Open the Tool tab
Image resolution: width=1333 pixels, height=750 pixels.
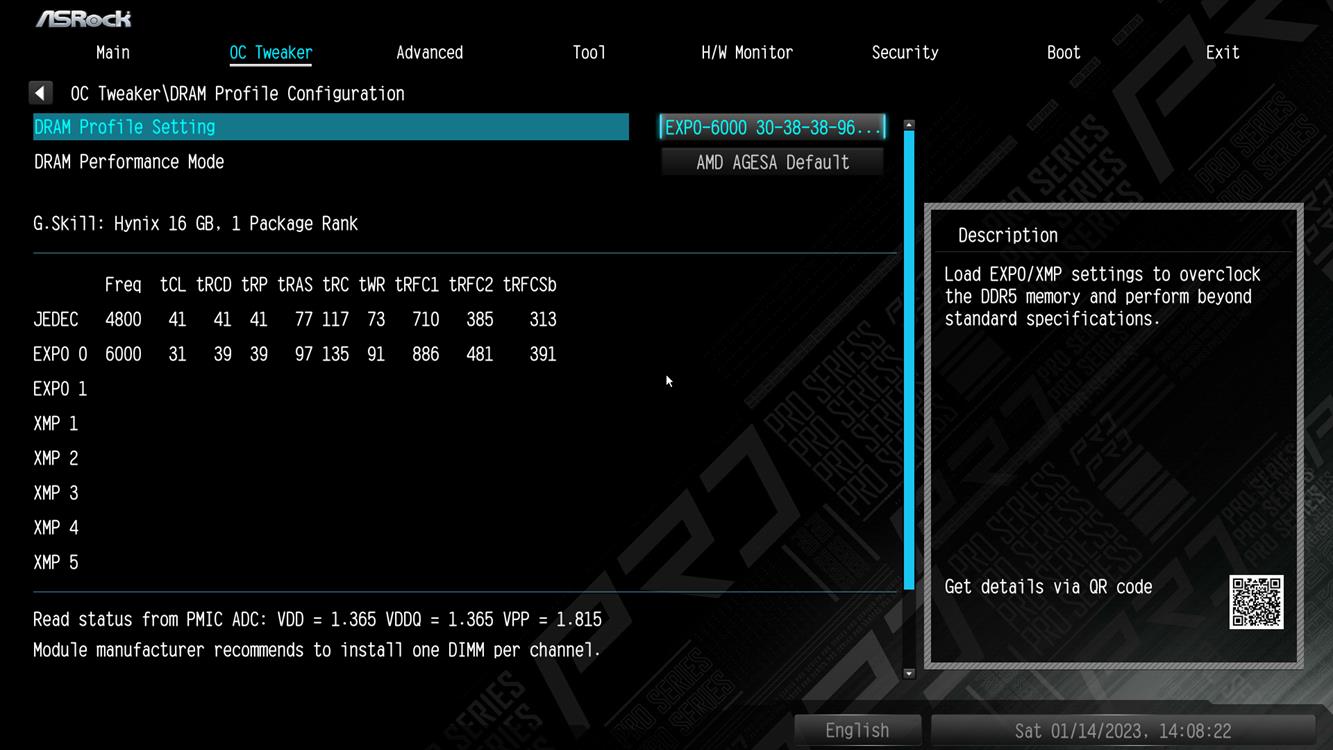(x=589, y=53)
